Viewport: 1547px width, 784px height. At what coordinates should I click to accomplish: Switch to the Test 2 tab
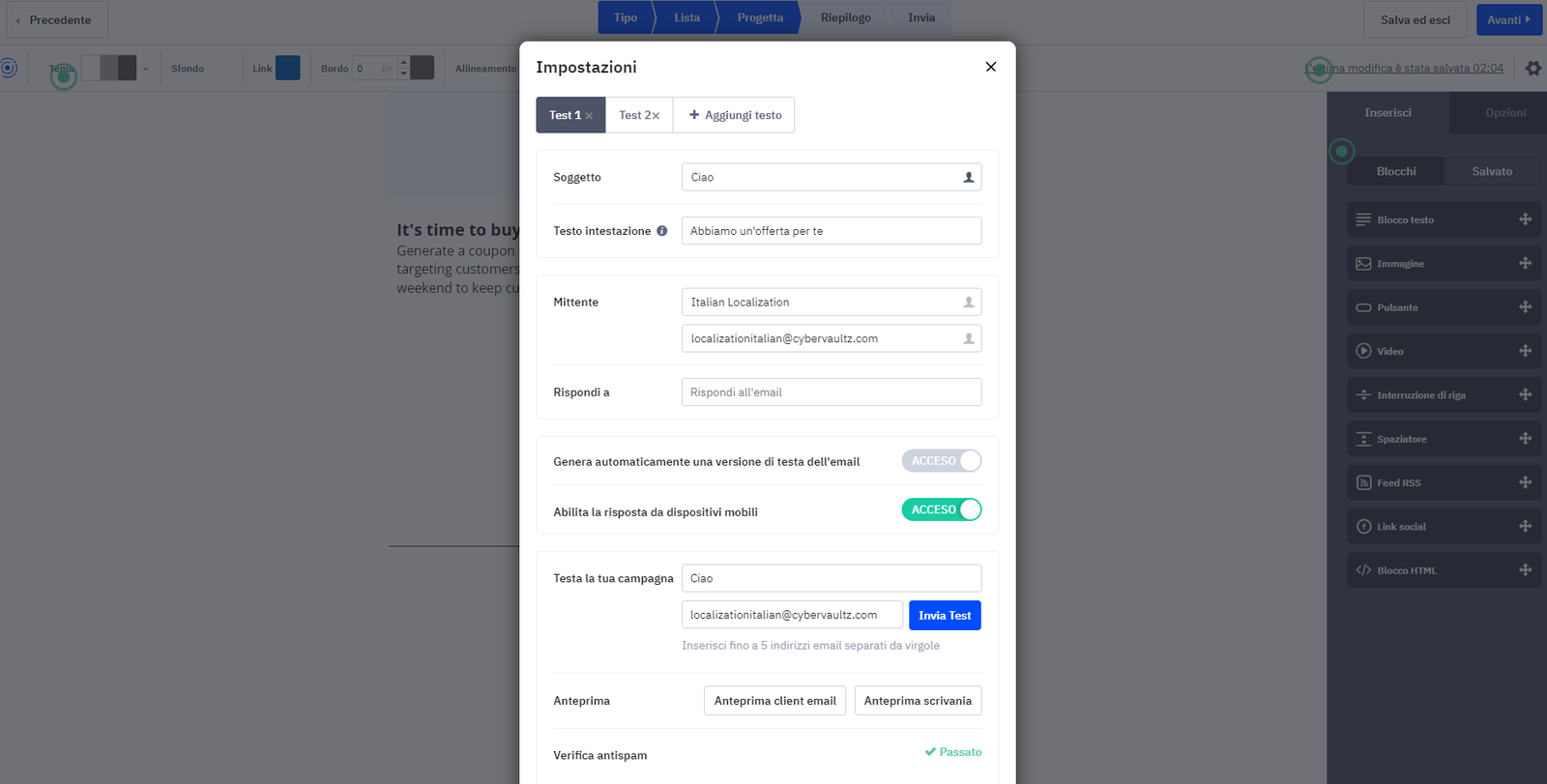click(x=632, y=115)
